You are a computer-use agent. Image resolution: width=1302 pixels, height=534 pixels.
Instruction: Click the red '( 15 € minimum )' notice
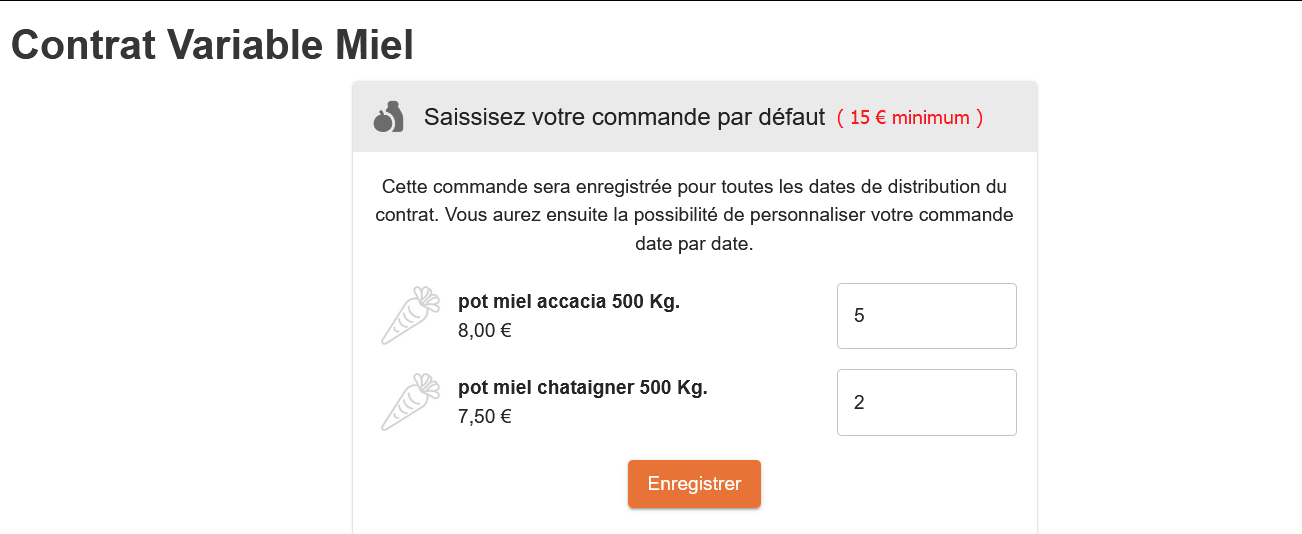tap(910, 118)
